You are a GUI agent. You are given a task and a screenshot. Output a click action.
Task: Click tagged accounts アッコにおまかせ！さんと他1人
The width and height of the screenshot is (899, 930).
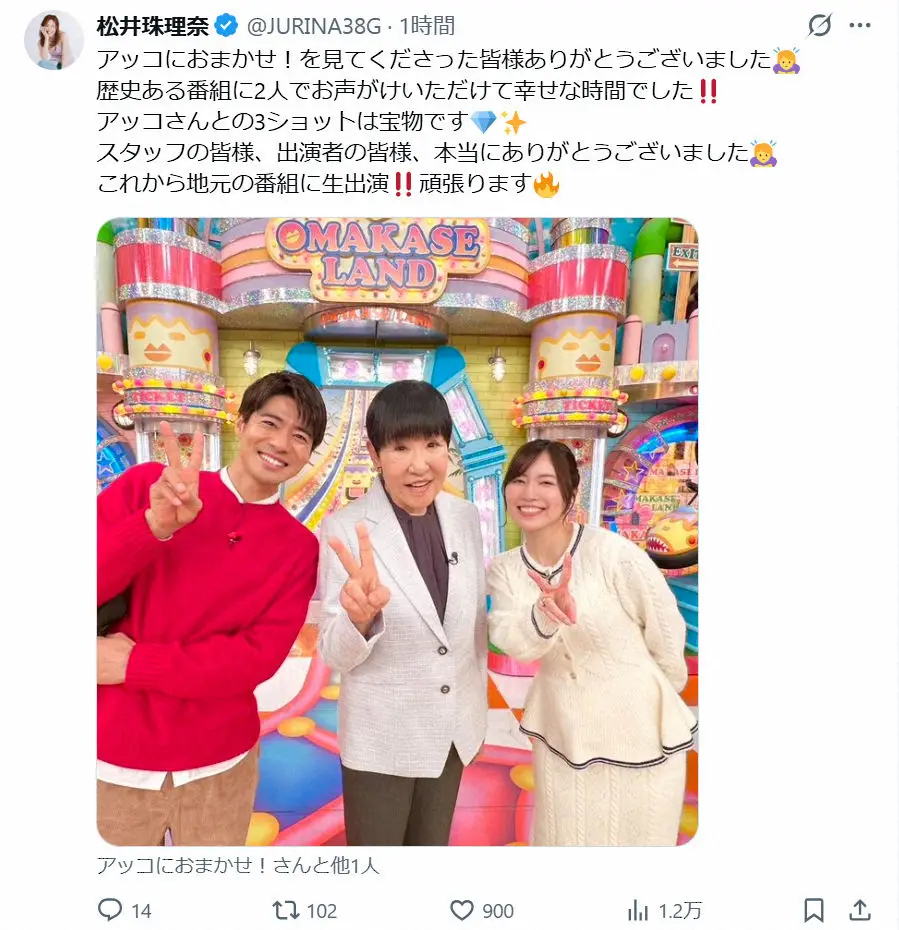[238, 865]
